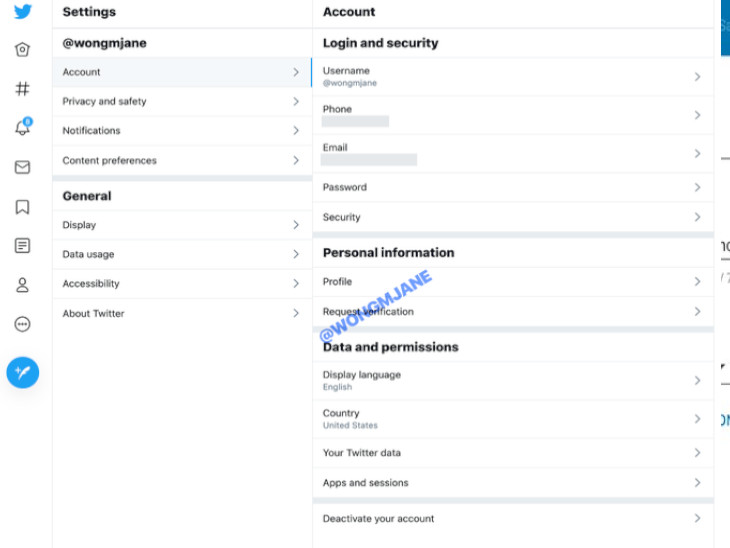Open Password settings row
730x548 pixels.
click(345, 187)
